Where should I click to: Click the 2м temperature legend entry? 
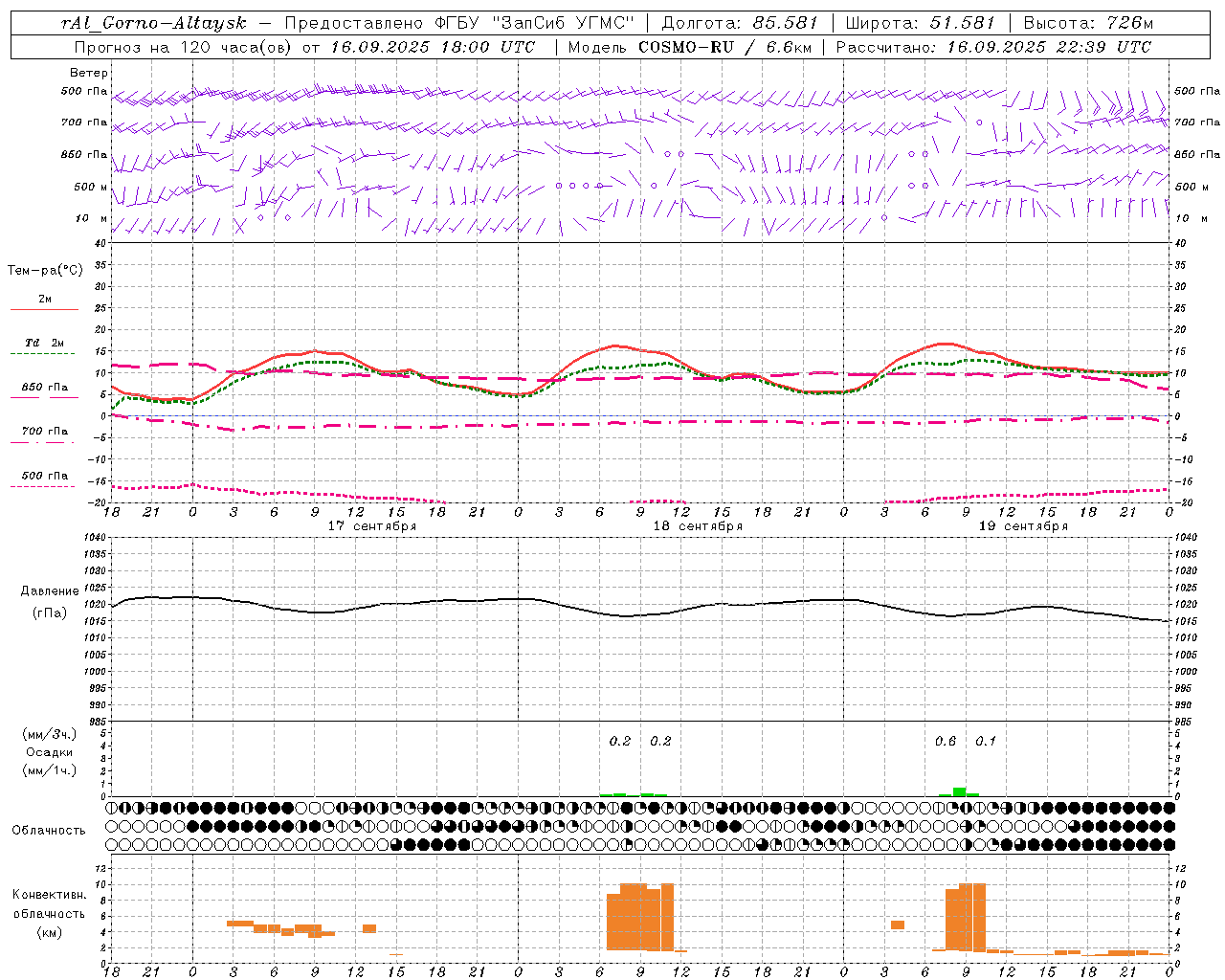[45, 299]
